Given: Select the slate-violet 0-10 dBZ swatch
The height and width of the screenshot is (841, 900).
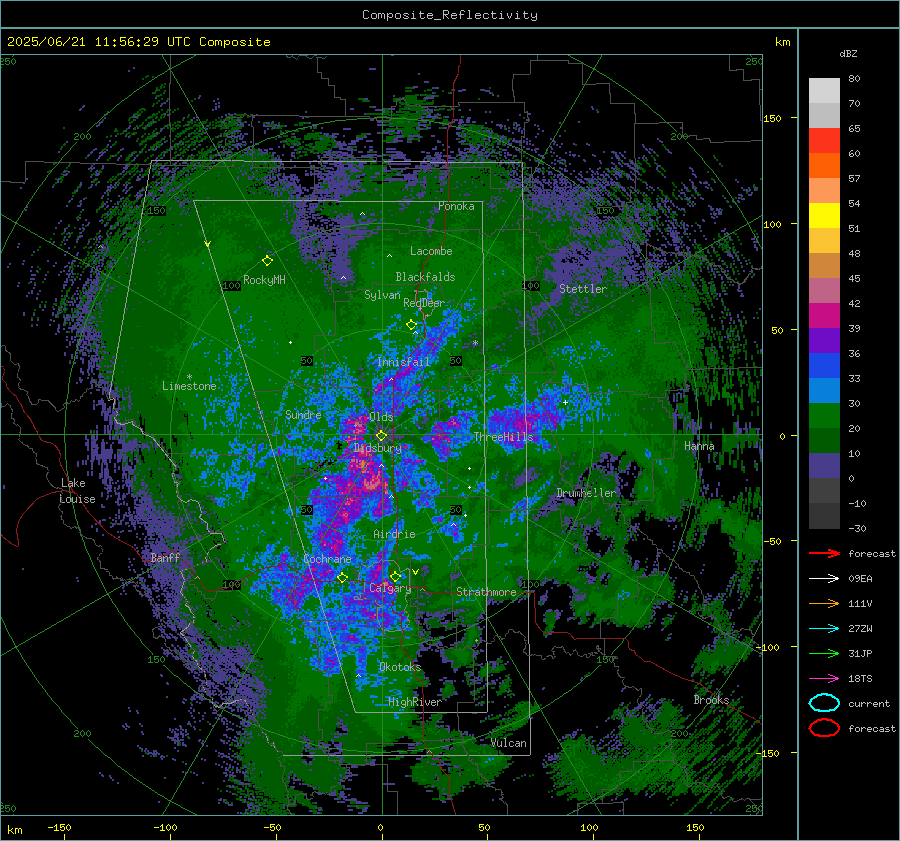Looking at the screenshot, I should (824, 466).
